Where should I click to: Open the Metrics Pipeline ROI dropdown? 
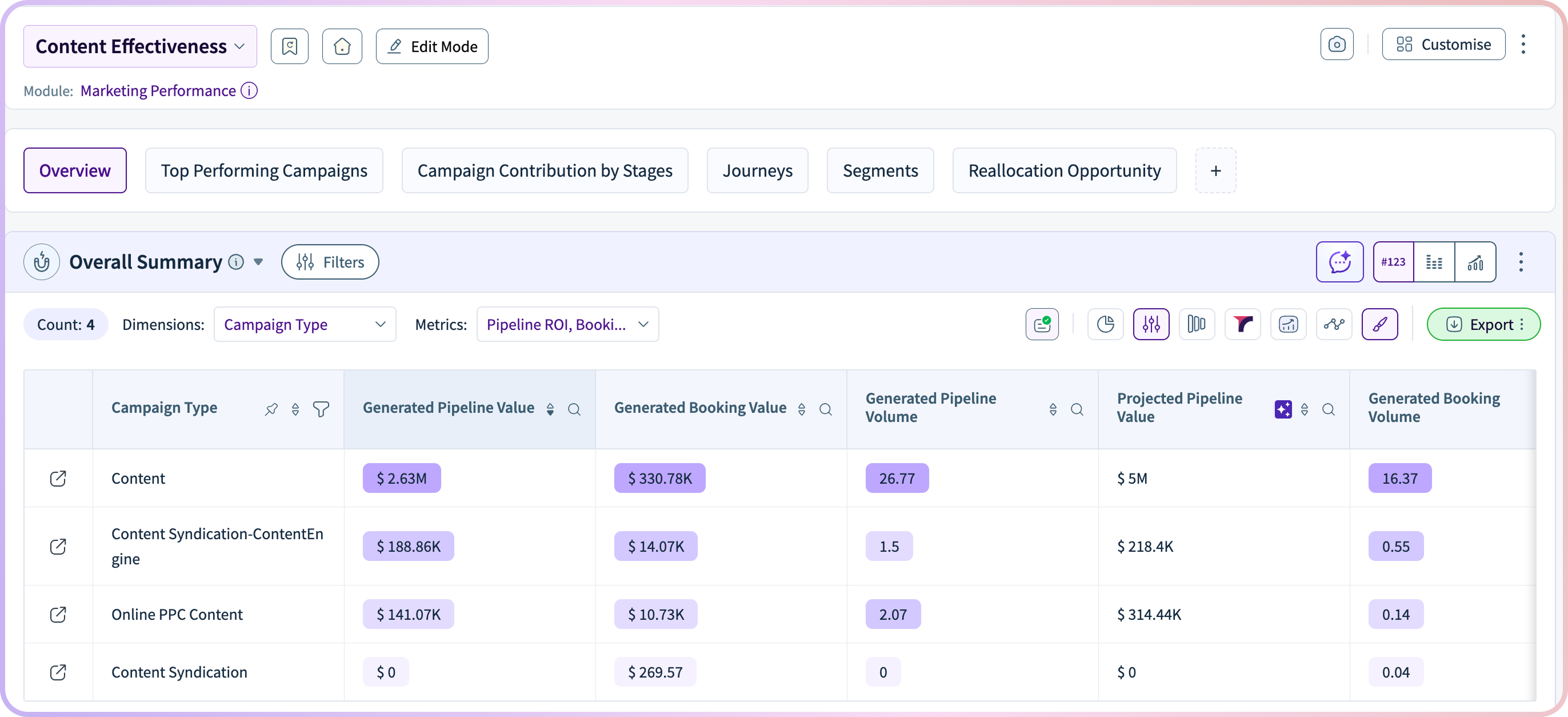pos(567,324)
